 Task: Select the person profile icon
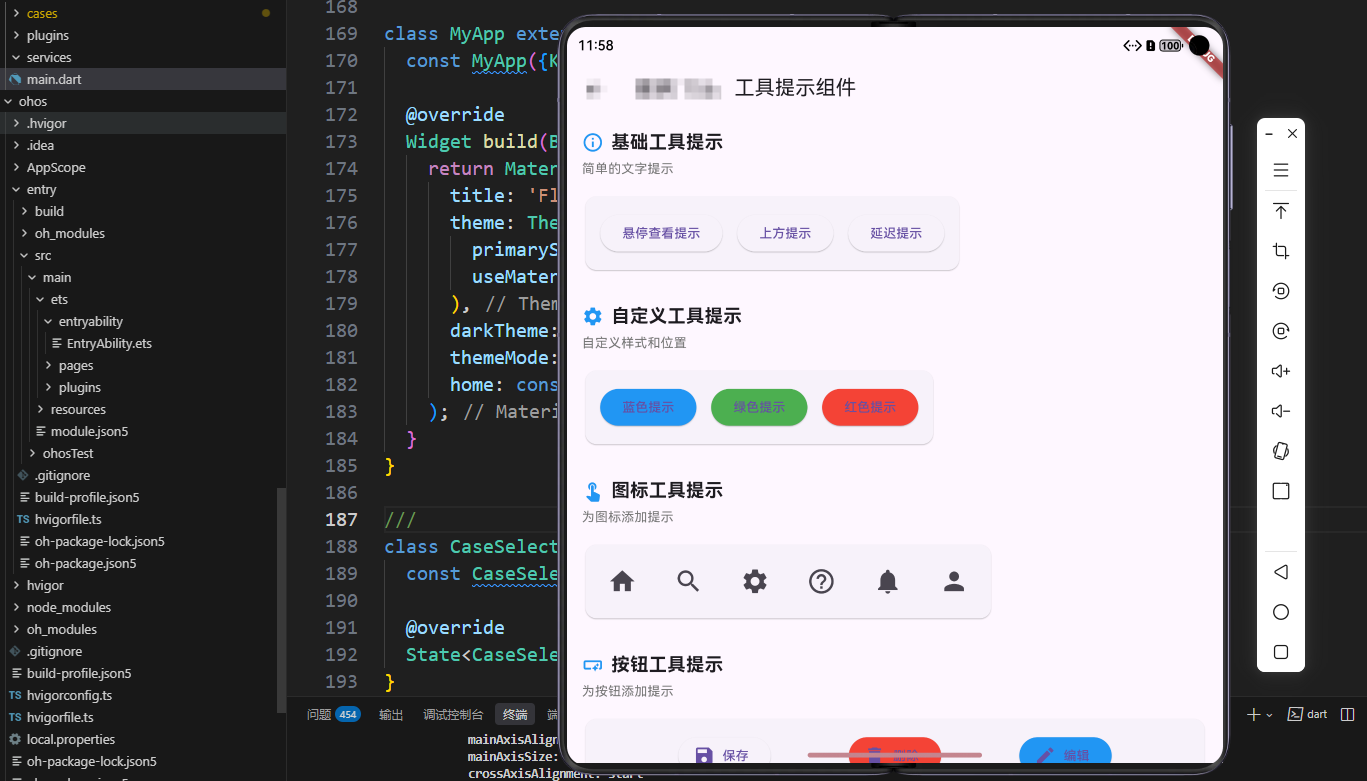954,580
